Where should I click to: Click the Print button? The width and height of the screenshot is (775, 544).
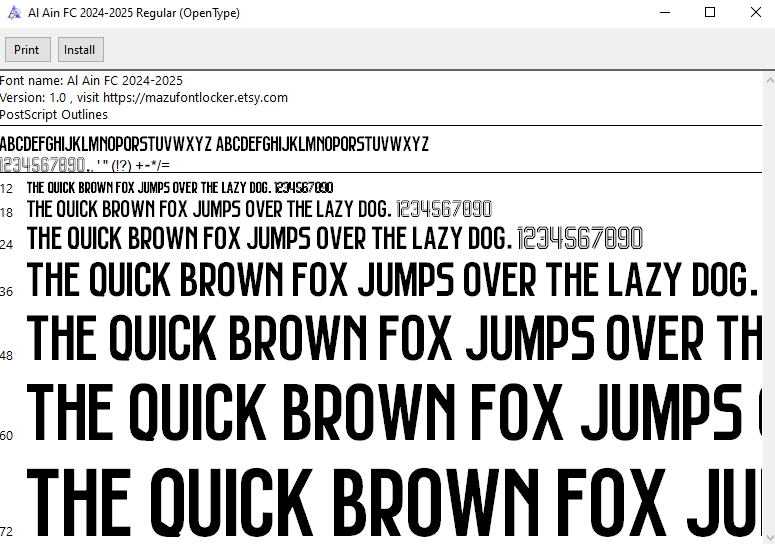coord(27,50)
